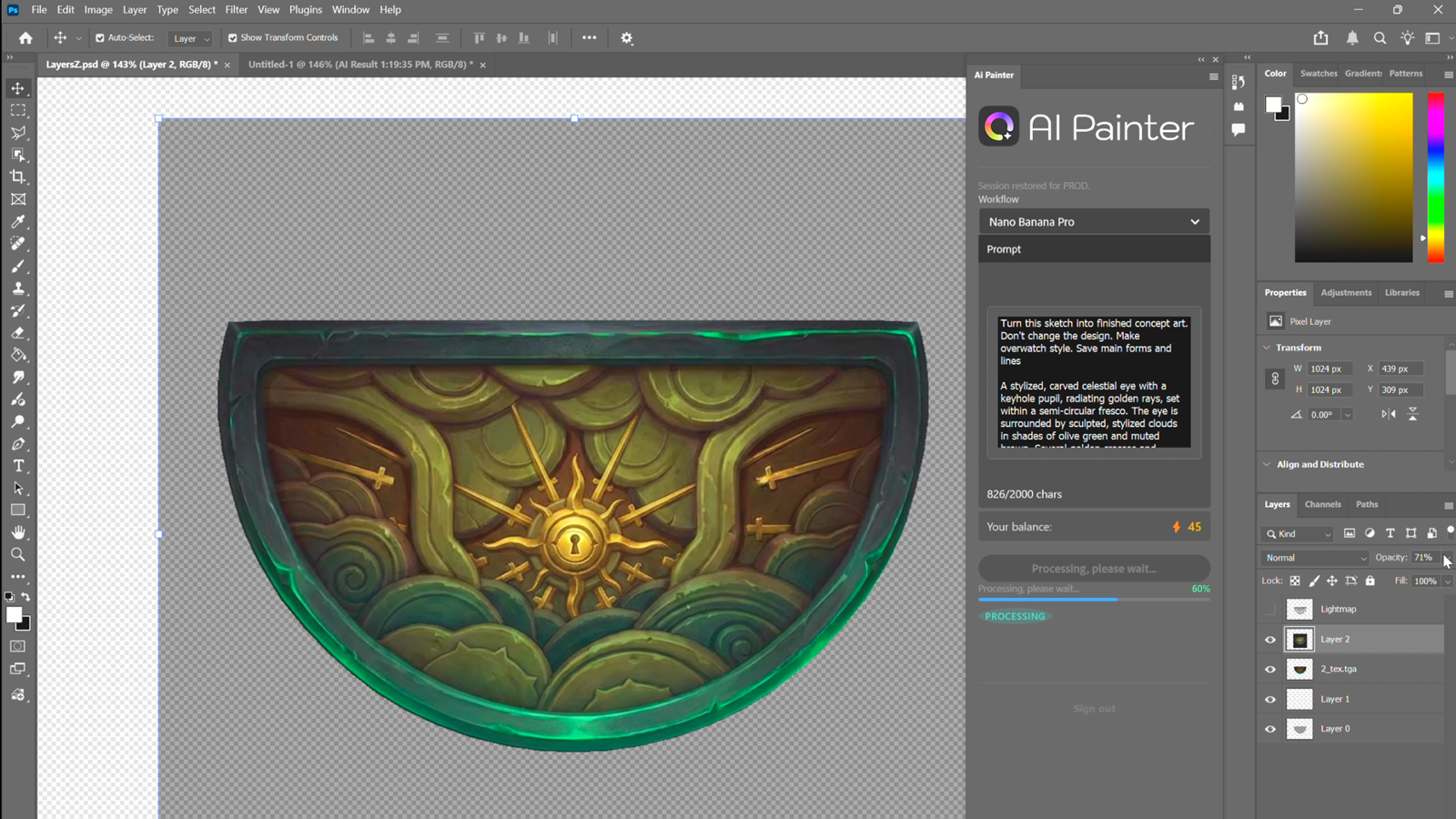Pick a color in the color field
This screenshot has width=1456, height=819.
[1354, 177]
